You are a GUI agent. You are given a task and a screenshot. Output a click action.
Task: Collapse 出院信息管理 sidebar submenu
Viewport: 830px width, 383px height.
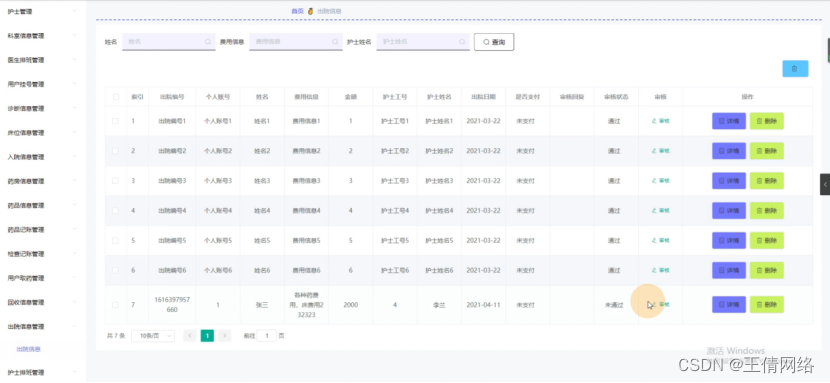[42, 326]
